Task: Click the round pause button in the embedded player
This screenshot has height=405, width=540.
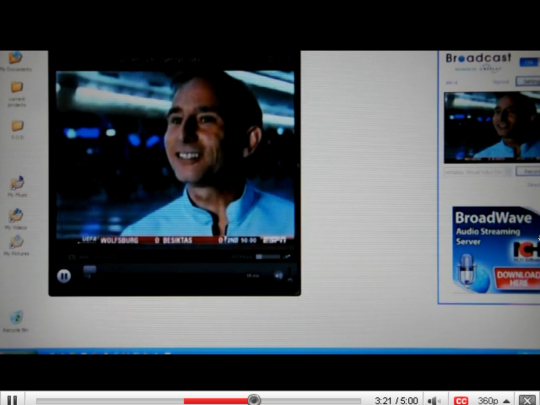Action: [64, 276]
